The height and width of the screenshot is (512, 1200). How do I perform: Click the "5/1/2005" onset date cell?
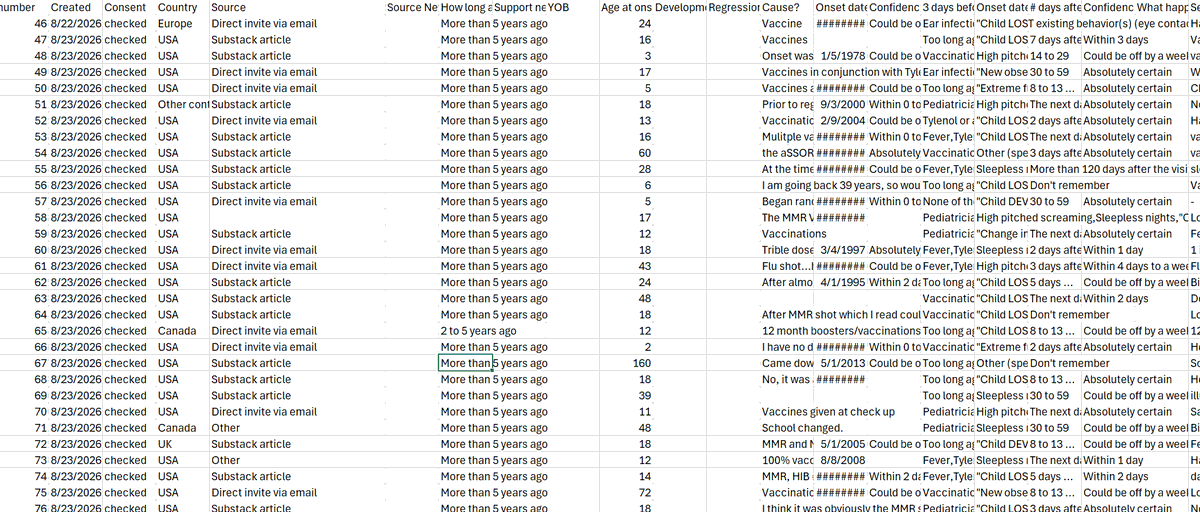[841, 444]
